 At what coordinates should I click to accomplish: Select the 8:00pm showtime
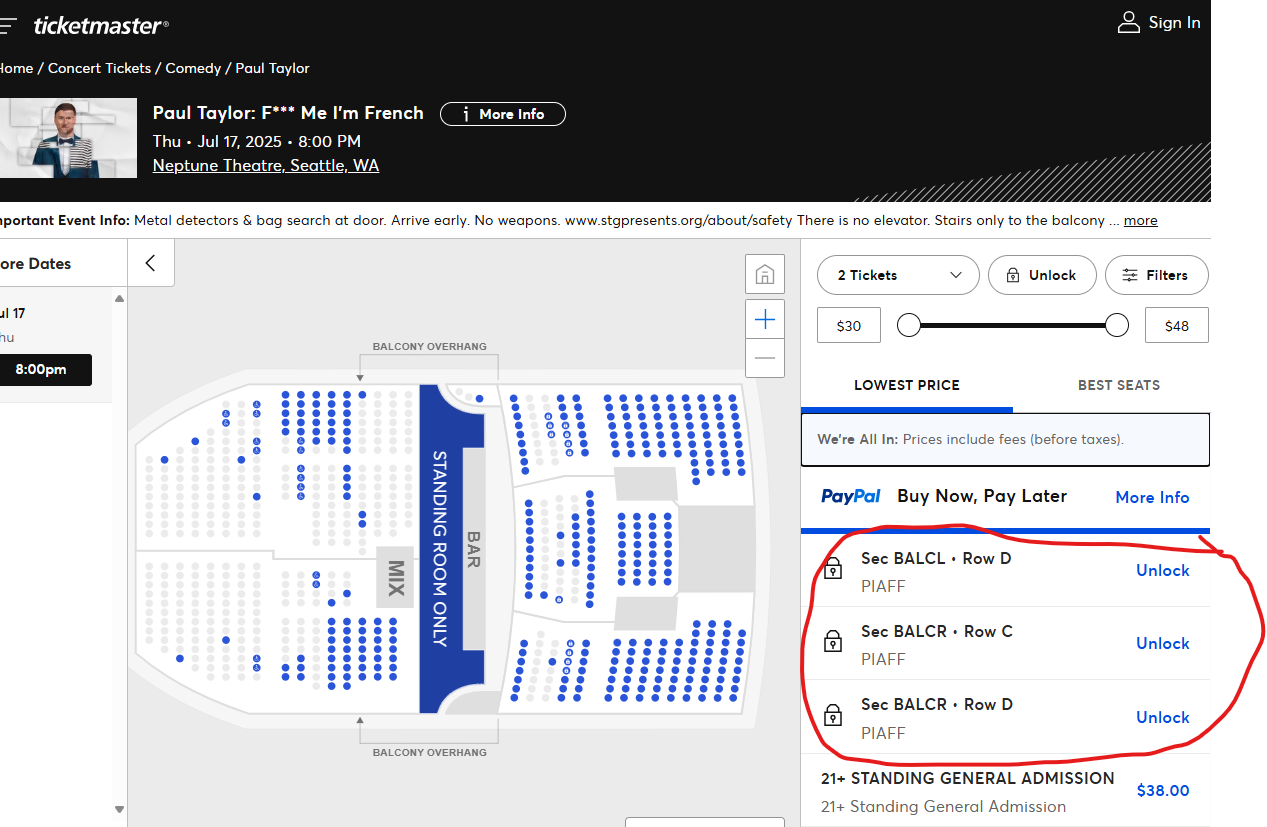pos(41,370)
